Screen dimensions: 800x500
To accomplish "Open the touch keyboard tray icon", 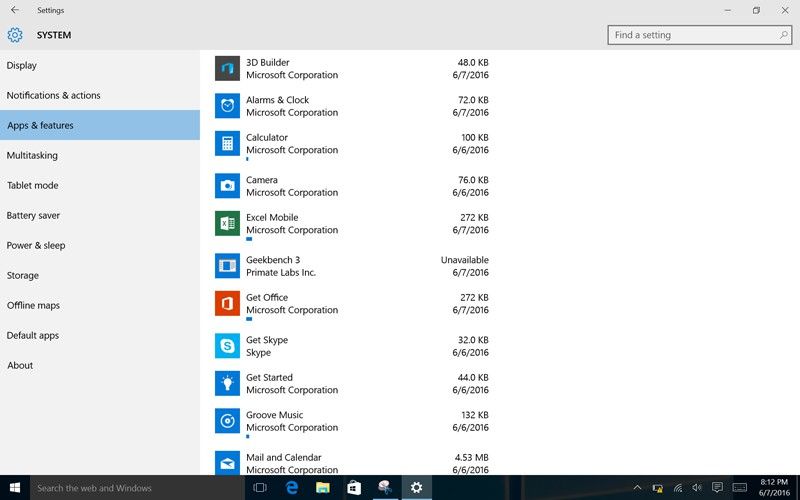I will 739,488.
